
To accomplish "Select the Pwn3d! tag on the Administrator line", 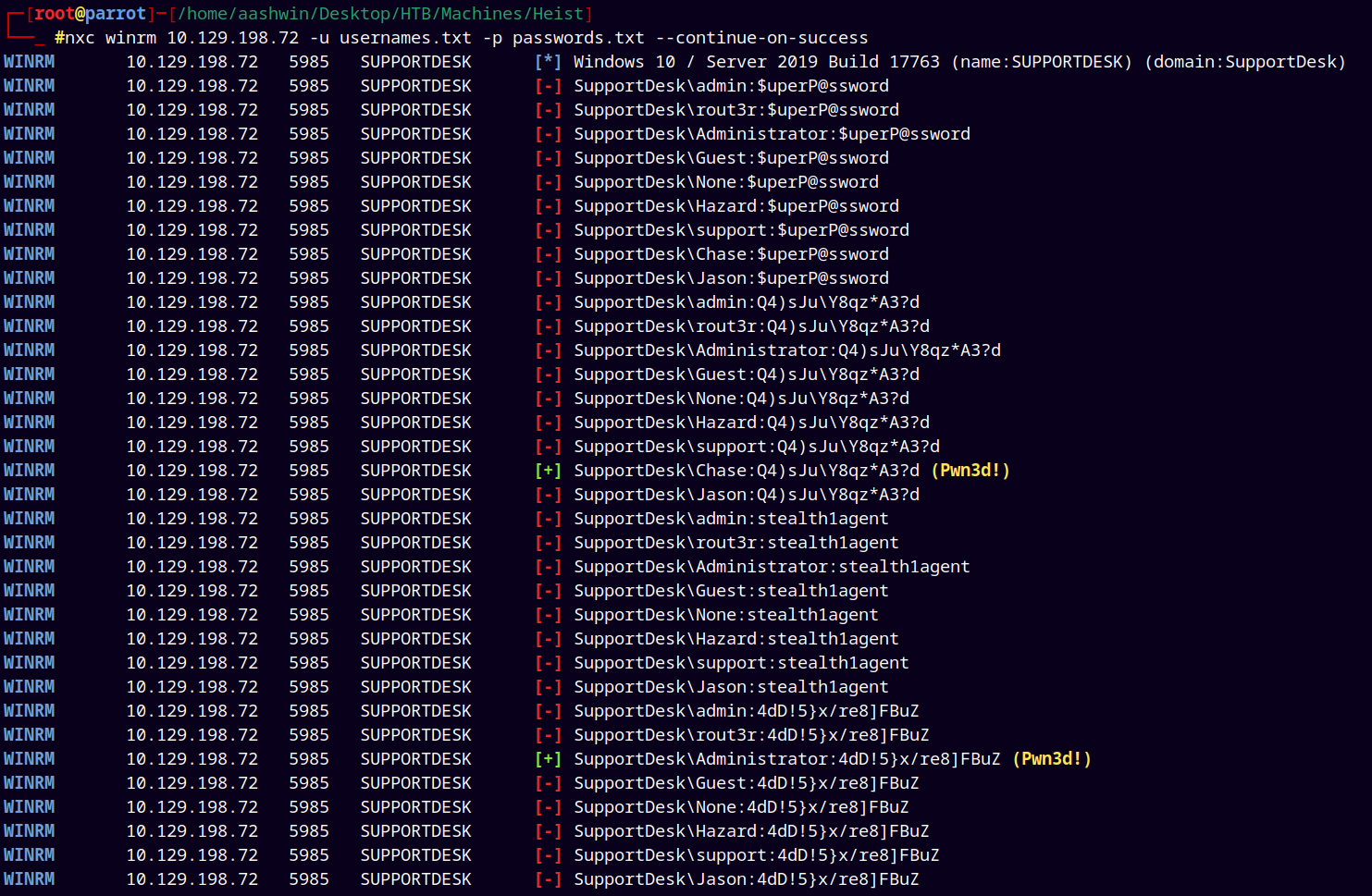I will tap(1051, 759).
